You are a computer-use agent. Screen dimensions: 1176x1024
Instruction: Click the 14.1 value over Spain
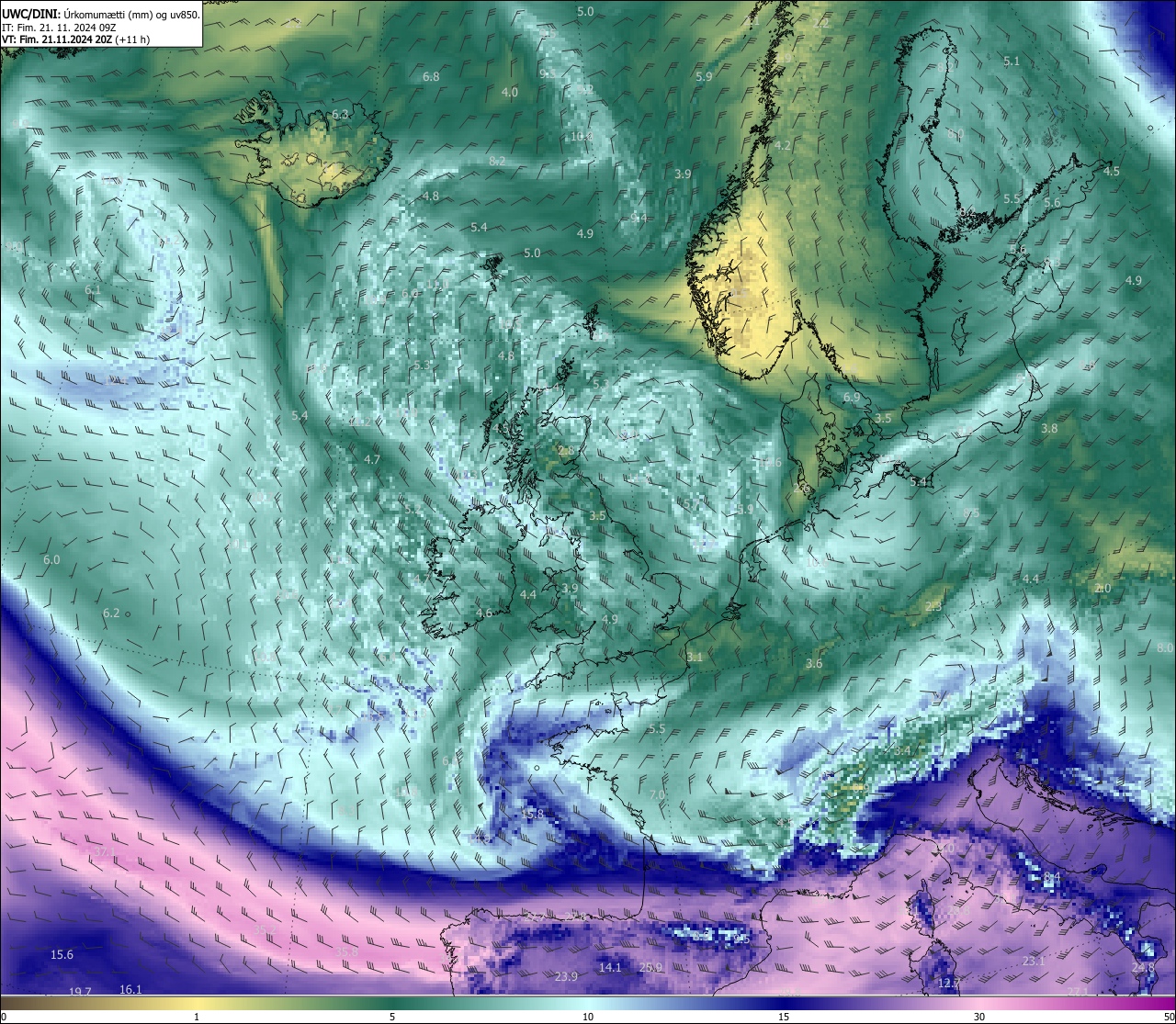point(610,967)
